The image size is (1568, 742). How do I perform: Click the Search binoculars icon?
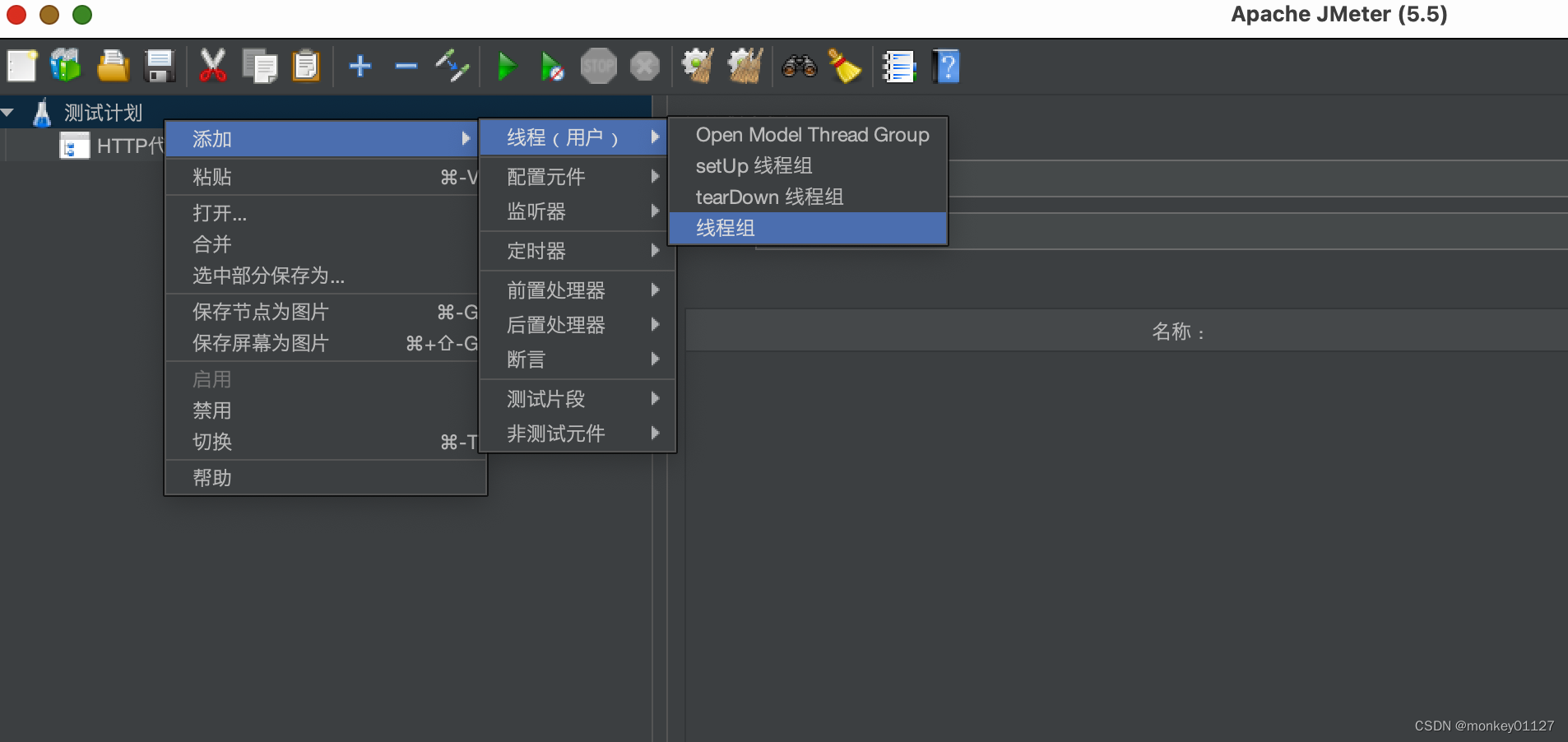799,66
